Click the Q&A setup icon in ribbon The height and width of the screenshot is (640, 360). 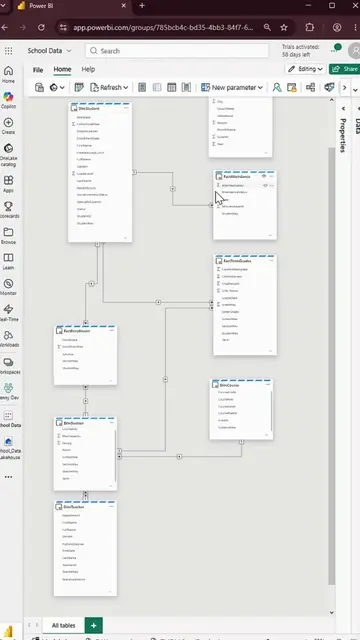coord(329,87)
